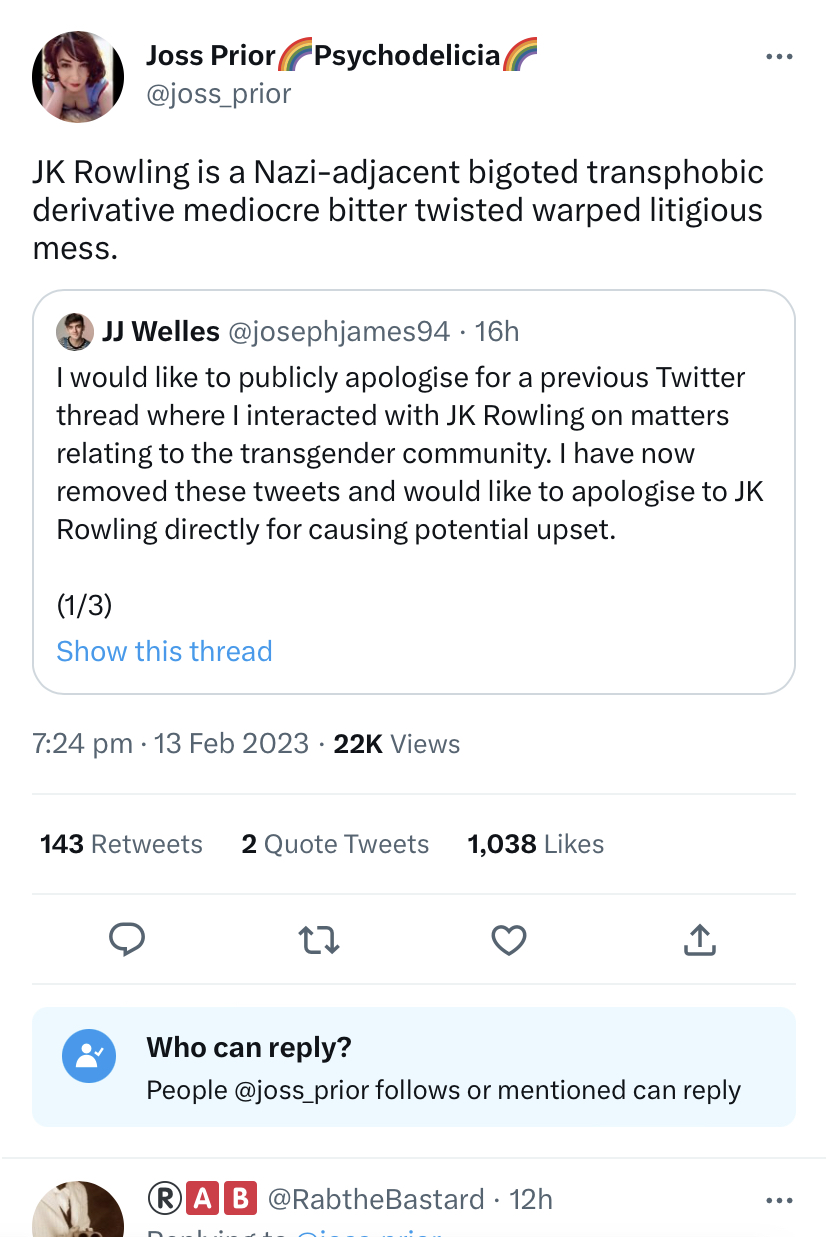Image resolution: width=828 pixels, height=1237 pixels.
Task: Click the JJ Welles name in quoted tweet
Action: coord(160,331)
